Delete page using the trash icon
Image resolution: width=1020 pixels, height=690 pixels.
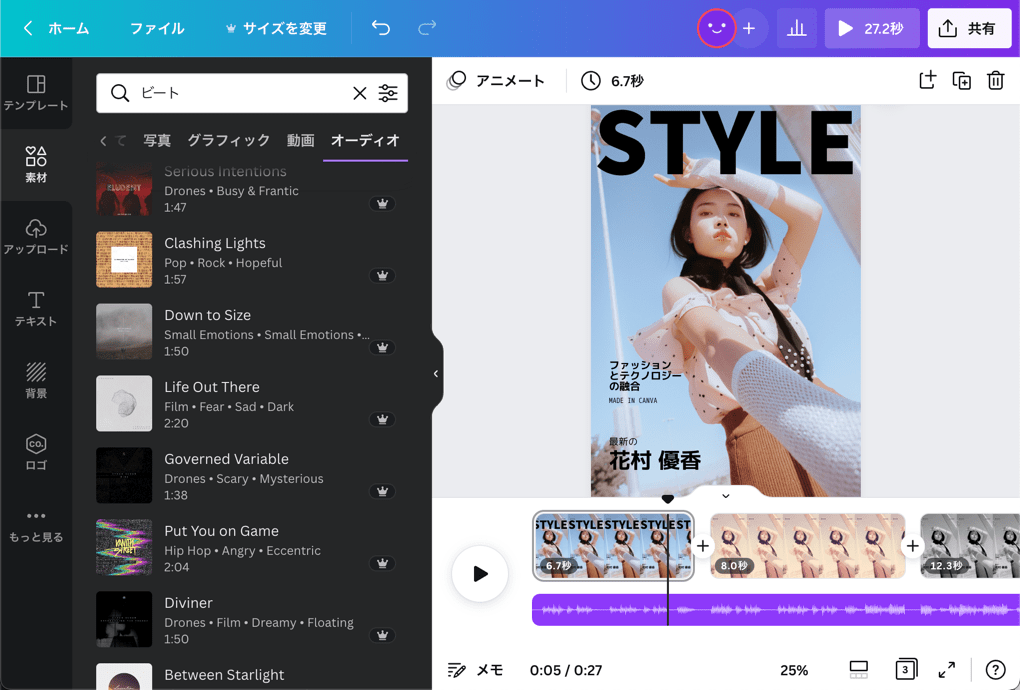(995, 81)
